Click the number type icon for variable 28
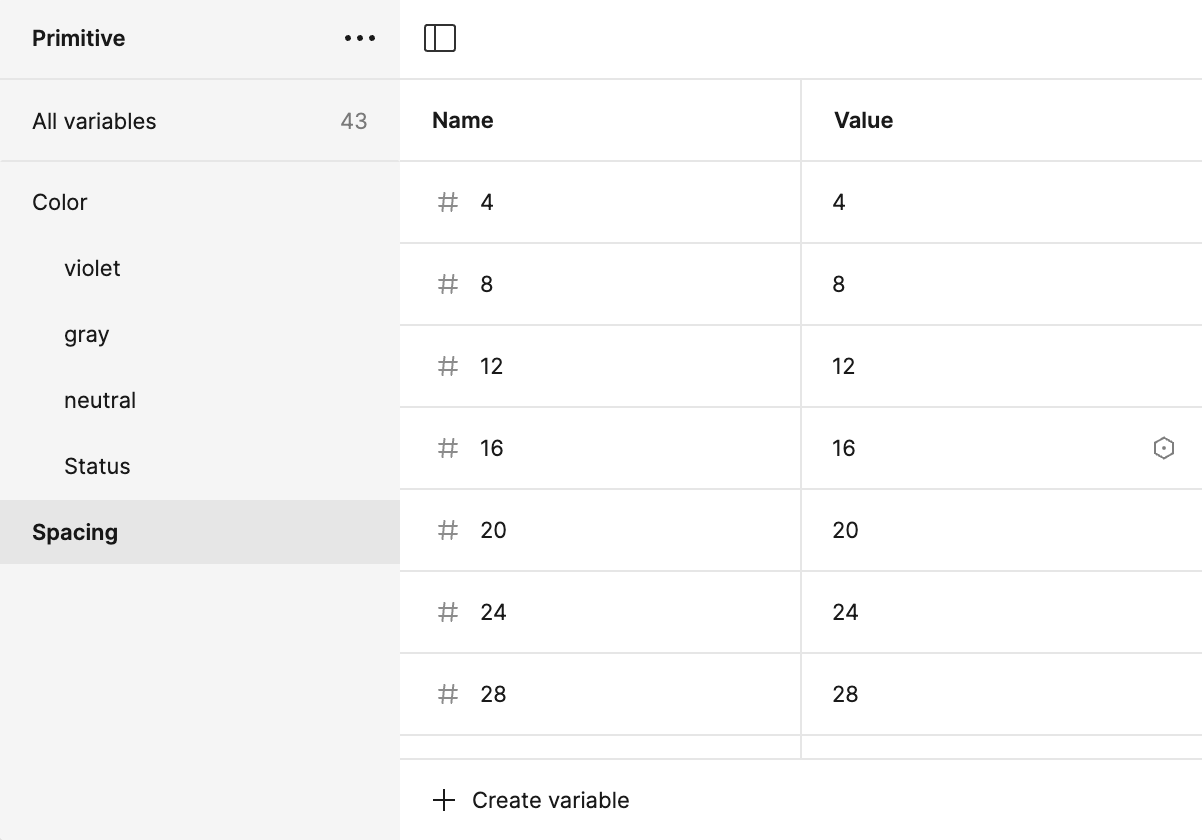Viewport: 1202px width, 840px height. 448,694
